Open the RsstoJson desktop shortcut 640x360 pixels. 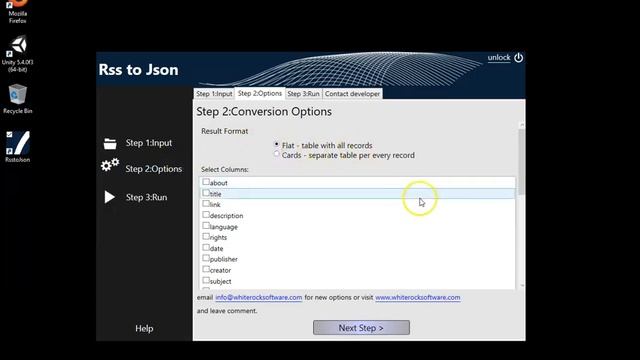(x=18, y=147)
